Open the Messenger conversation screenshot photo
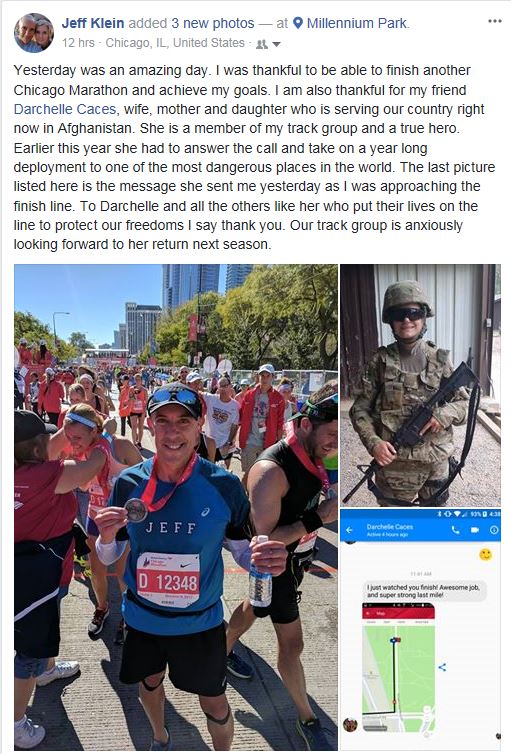 [x=421, y=629]
